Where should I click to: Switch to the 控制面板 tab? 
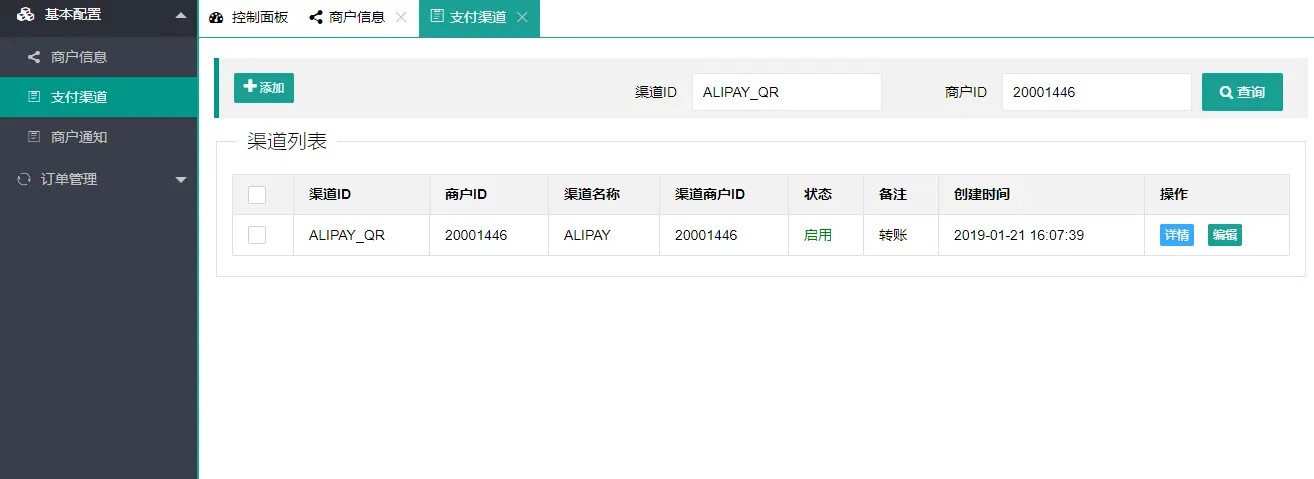click(x=248, y=18)
